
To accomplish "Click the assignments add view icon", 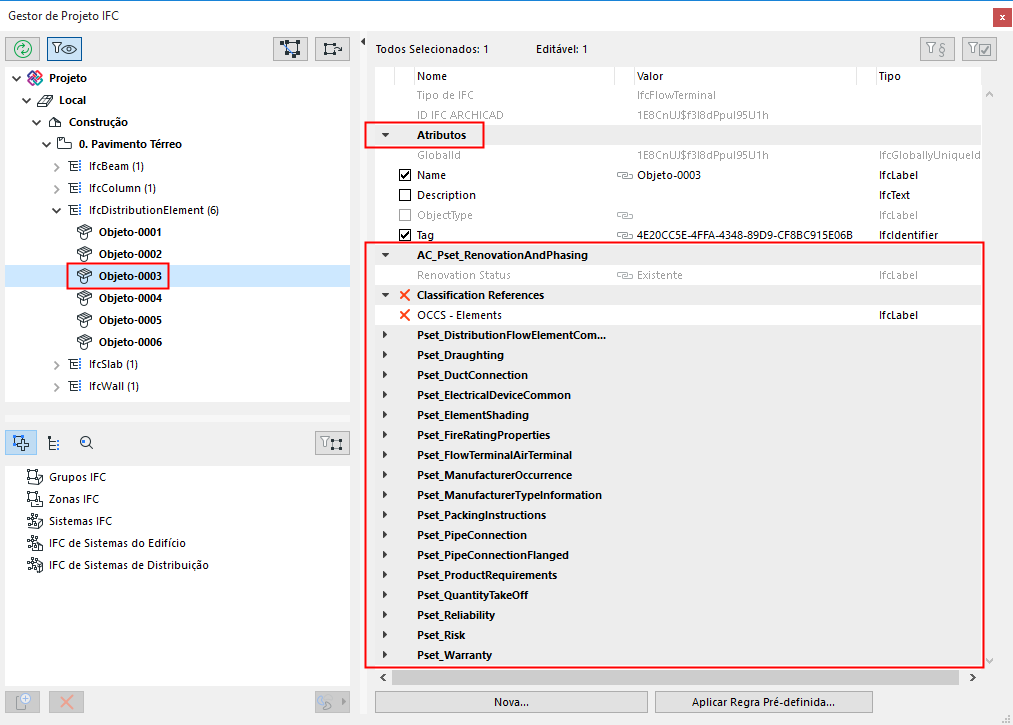I will click(21, 443).
